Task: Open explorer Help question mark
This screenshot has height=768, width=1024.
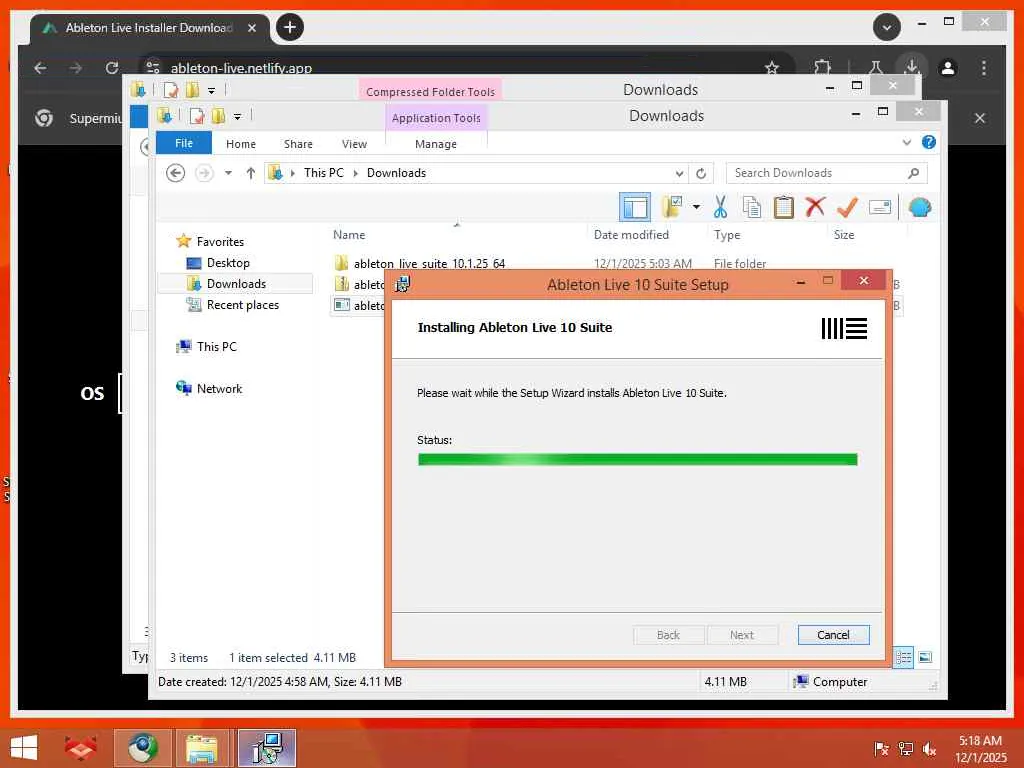Action: pos(928,142)
